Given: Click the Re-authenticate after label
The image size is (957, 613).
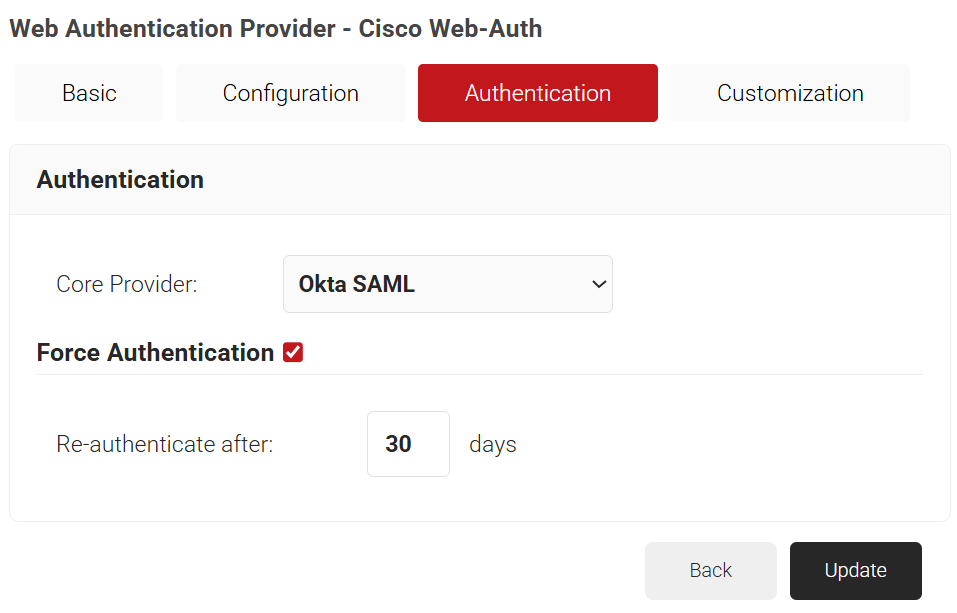Looking at the screenshot, I should 164,444.
